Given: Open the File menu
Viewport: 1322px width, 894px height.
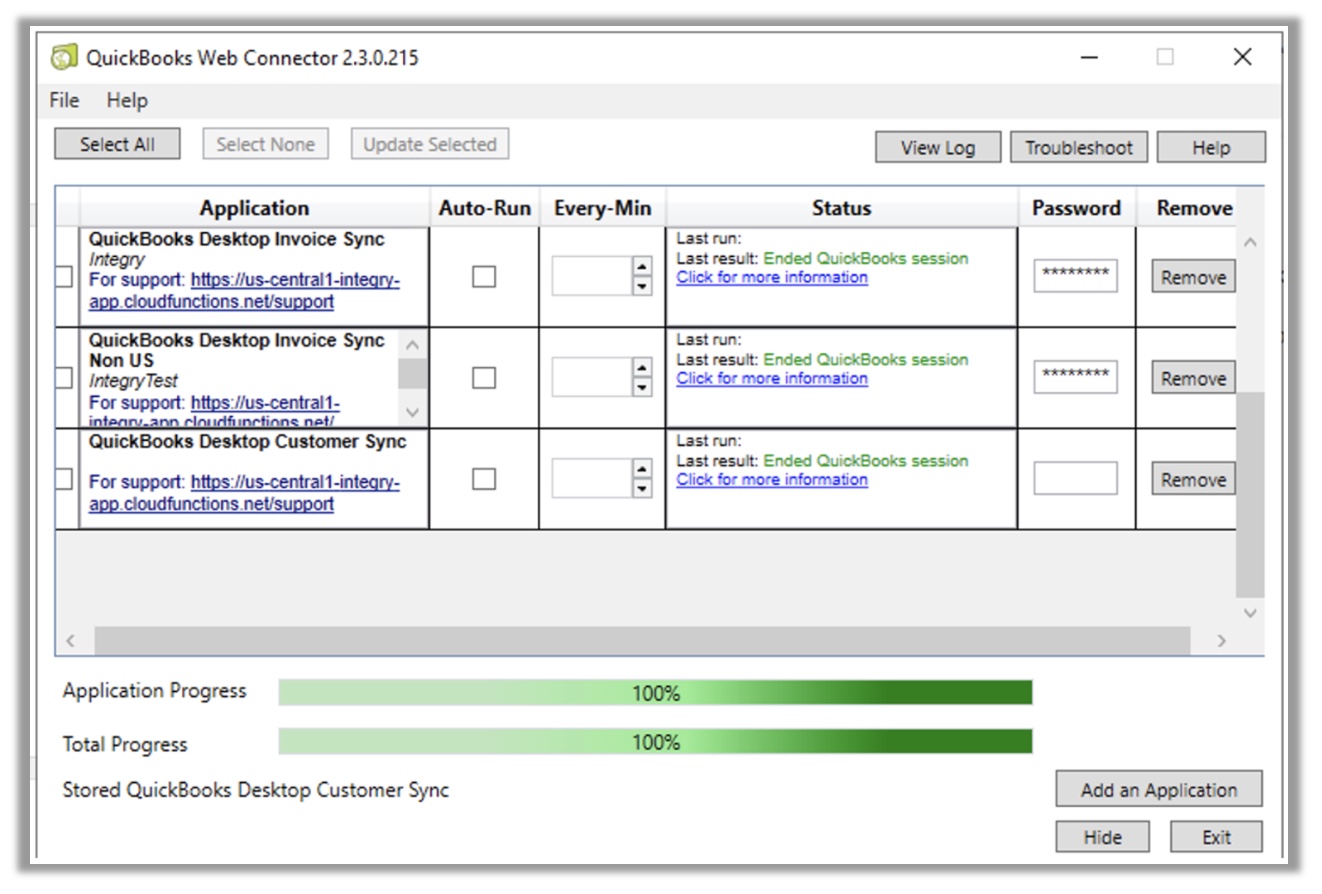Looking at the screenshot, I should (64, 100).
